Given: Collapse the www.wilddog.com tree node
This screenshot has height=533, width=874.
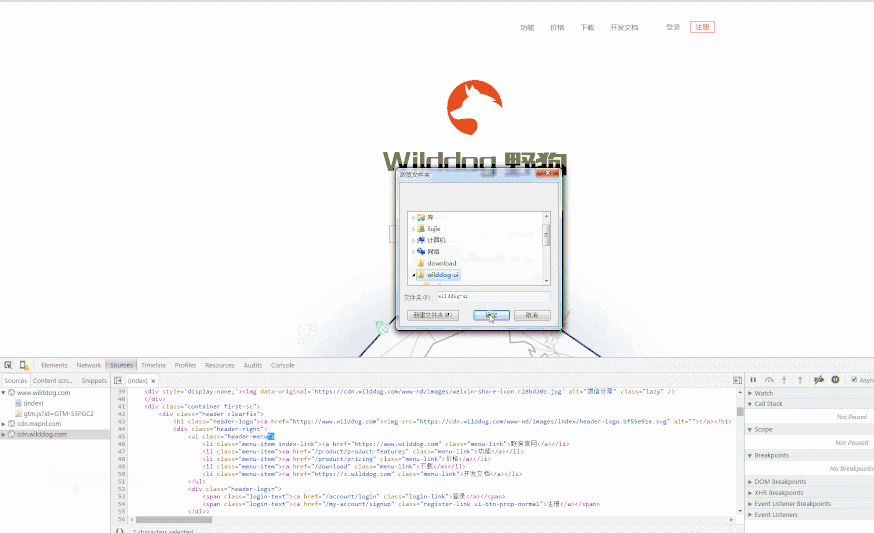Looking at the screenshot, I should (x=3, y=393).
